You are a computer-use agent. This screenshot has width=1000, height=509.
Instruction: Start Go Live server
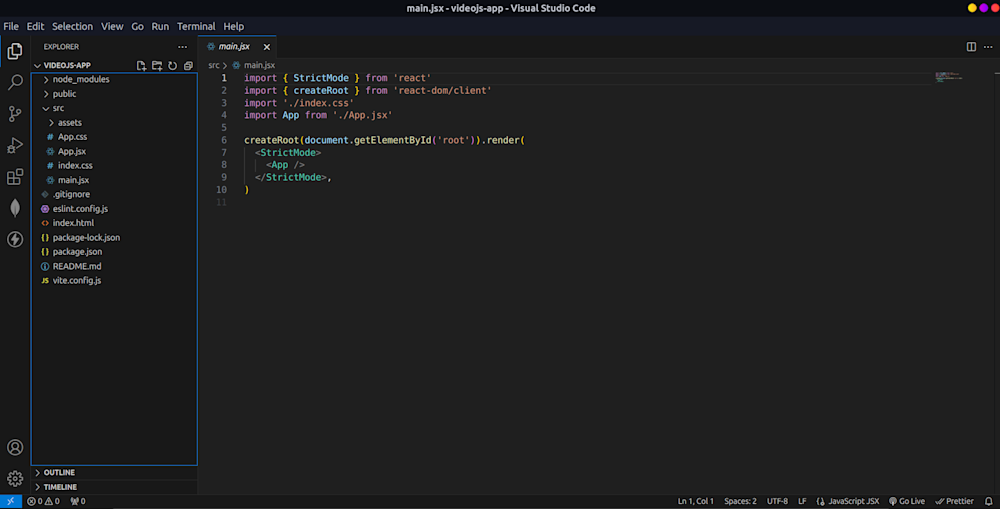(907, 501)
